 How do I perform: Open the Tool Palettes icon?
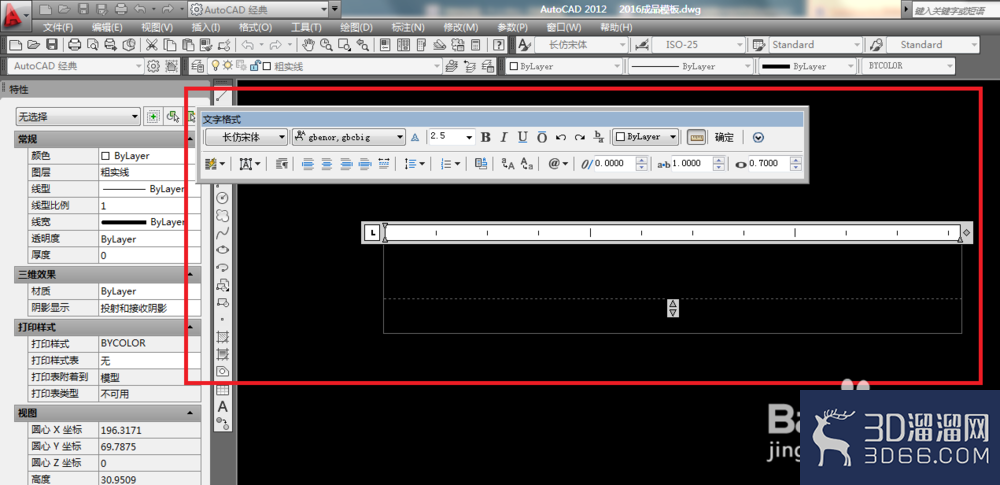pyautogui.click(x=421, y=45)
